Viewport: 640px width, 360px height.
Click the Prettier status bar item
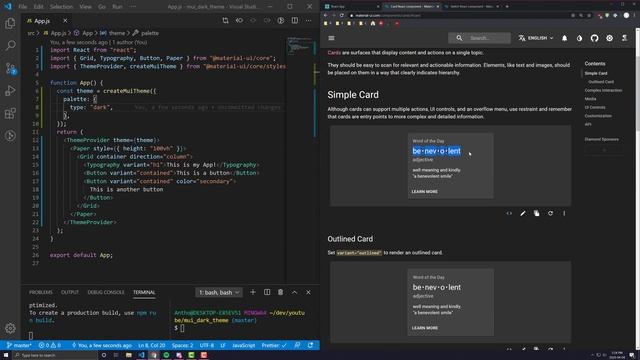point(274,345)
